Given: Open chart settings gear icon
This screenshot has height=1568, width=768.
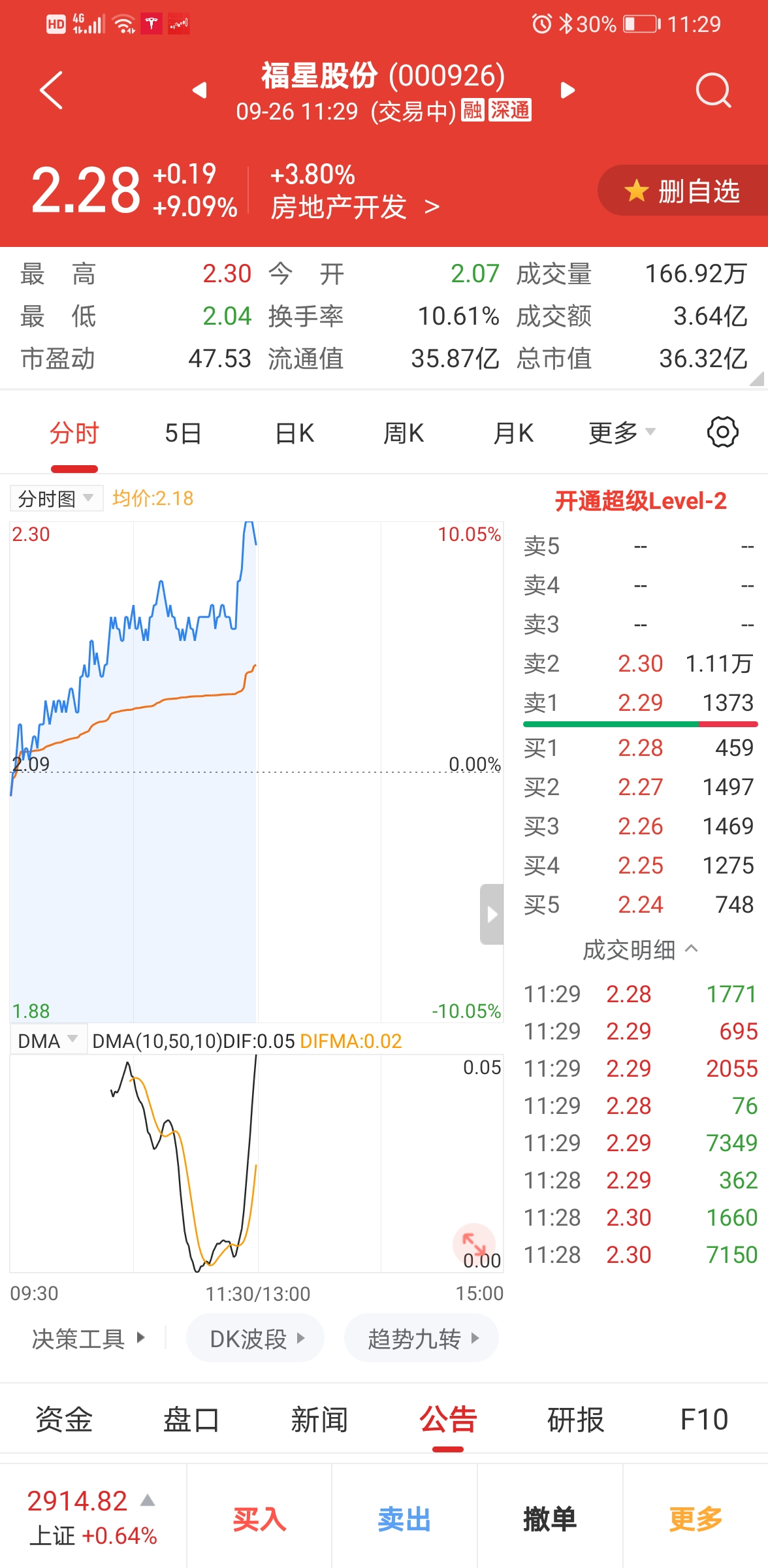Looking at the screenshot, I should [x=722, y=433].
